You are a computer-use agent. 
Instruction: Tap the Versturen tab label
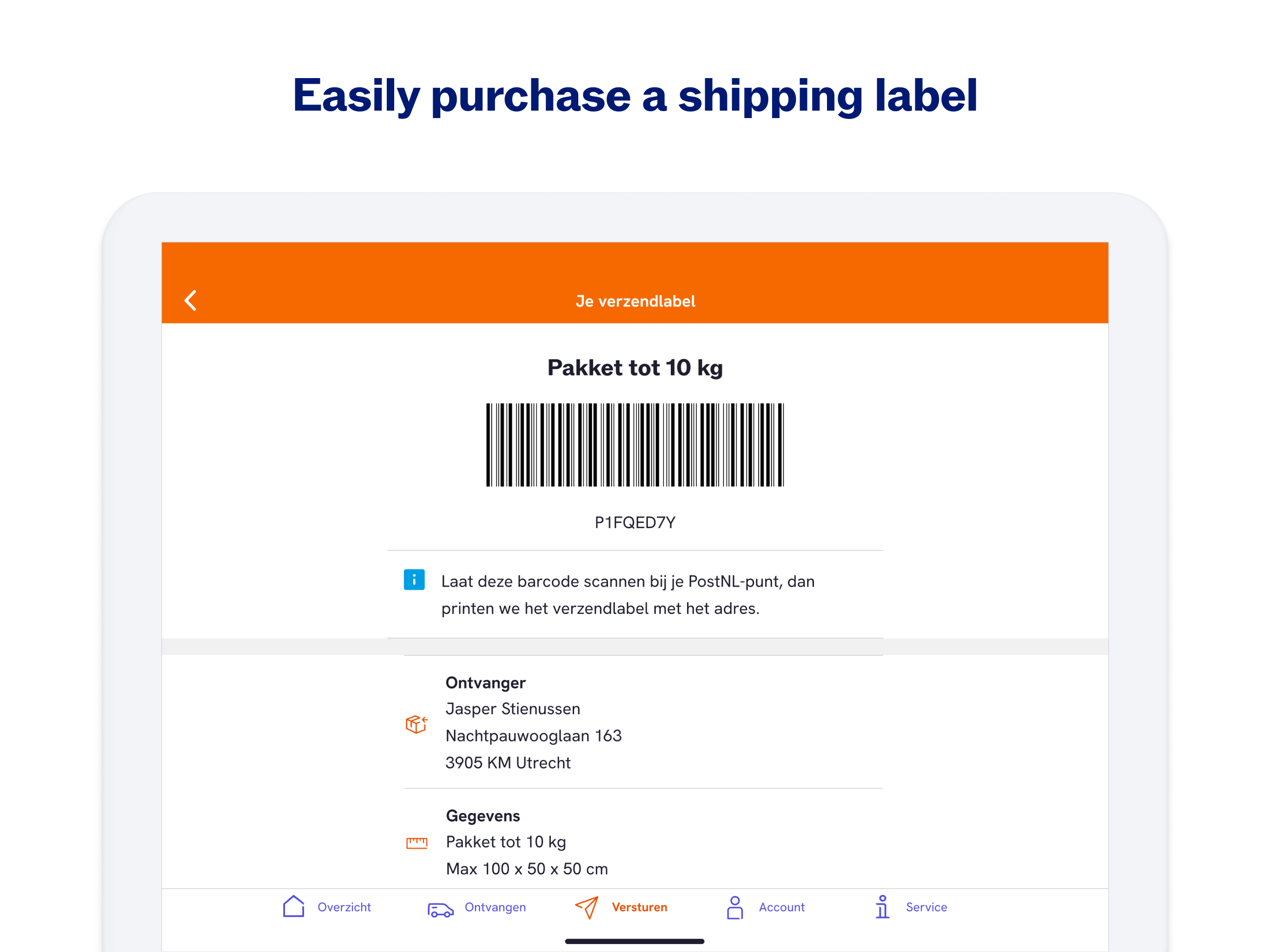[x=639, y=907]
